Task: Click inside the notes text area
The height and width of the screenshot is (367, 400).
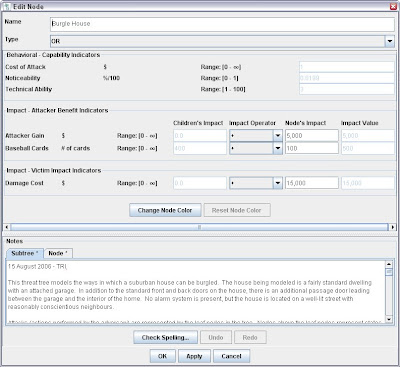Action: tap(195, 292)
